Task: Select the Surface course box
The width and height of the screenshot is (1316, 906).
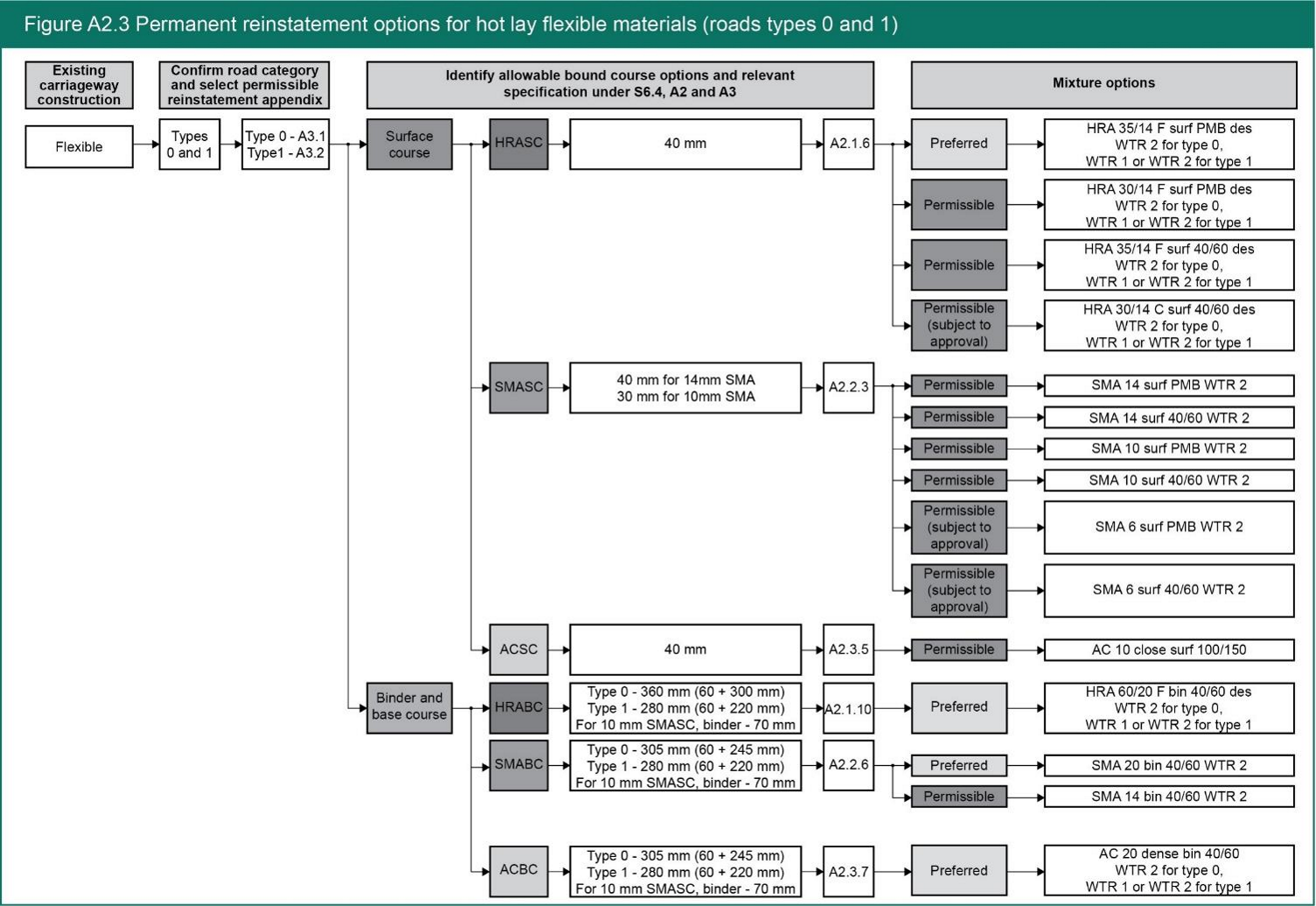Action: [x=409, y=144]
